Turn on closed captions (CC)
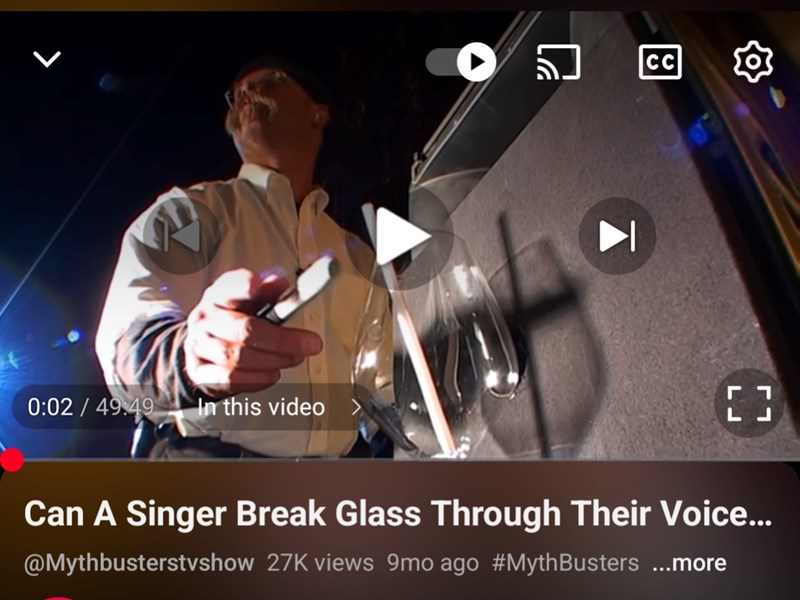The width and height of the screenshot is (800, 600). pos(660,62)
